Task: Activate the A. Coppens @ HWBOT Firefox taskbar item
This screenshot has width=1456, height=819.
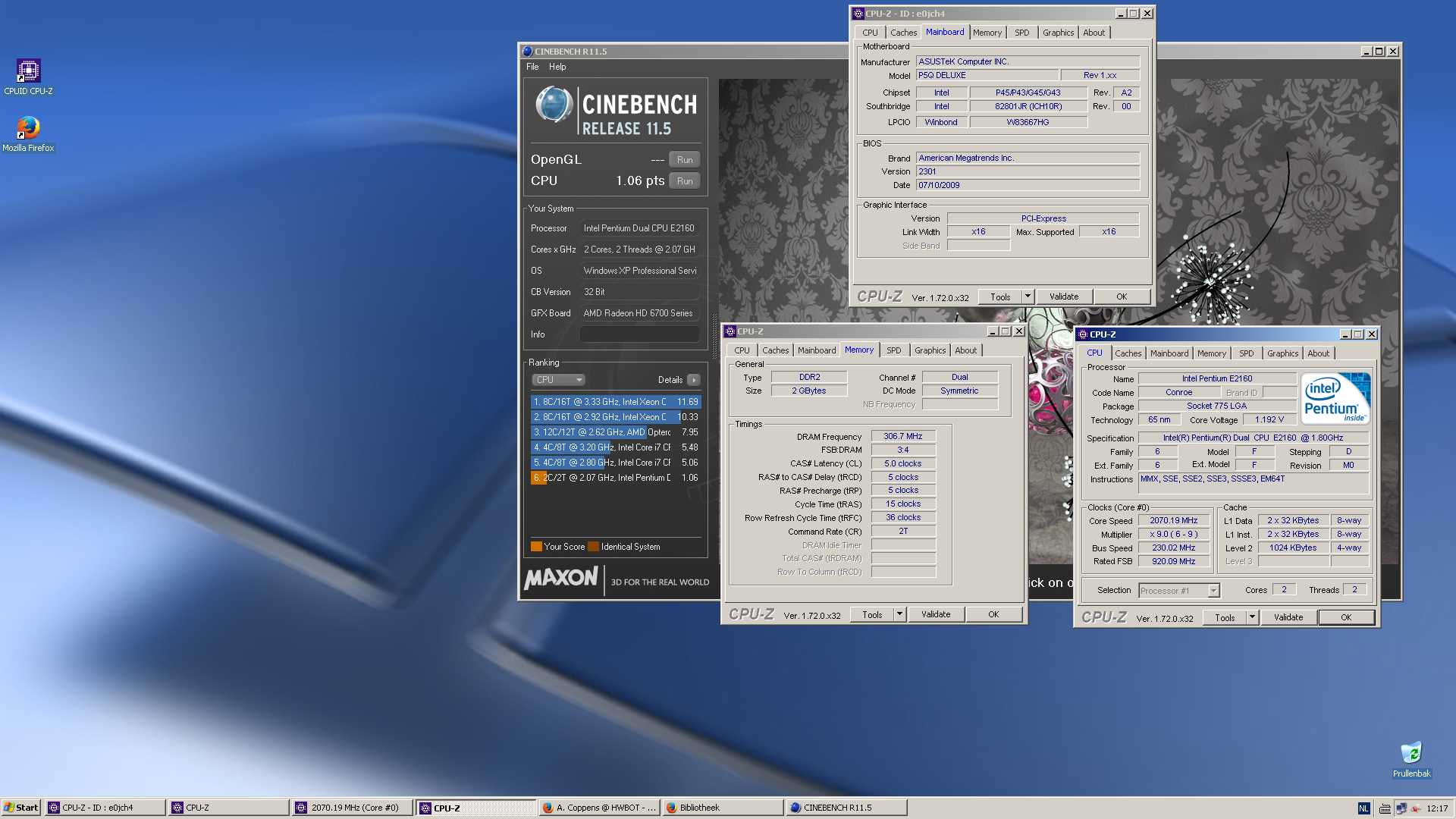Action: point(599,808)
